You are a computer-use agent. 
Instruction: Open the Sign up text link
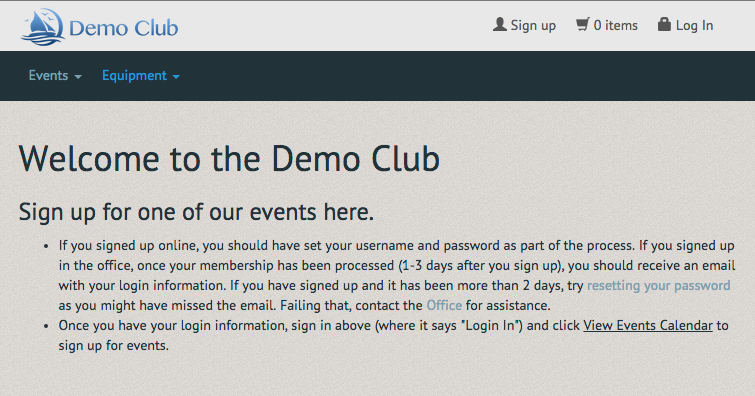pos(533,26)
